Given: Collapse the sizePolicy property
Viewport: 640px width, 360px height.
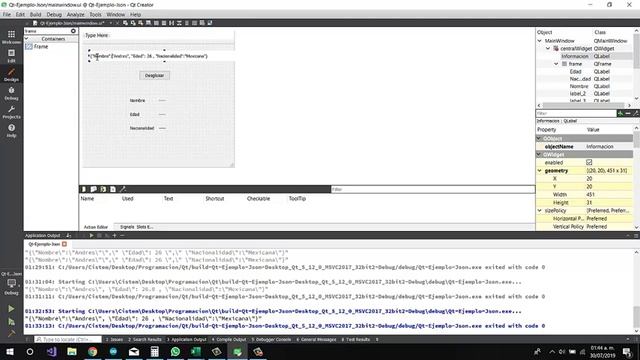Looking at the screenshot, I should point(540,211).
